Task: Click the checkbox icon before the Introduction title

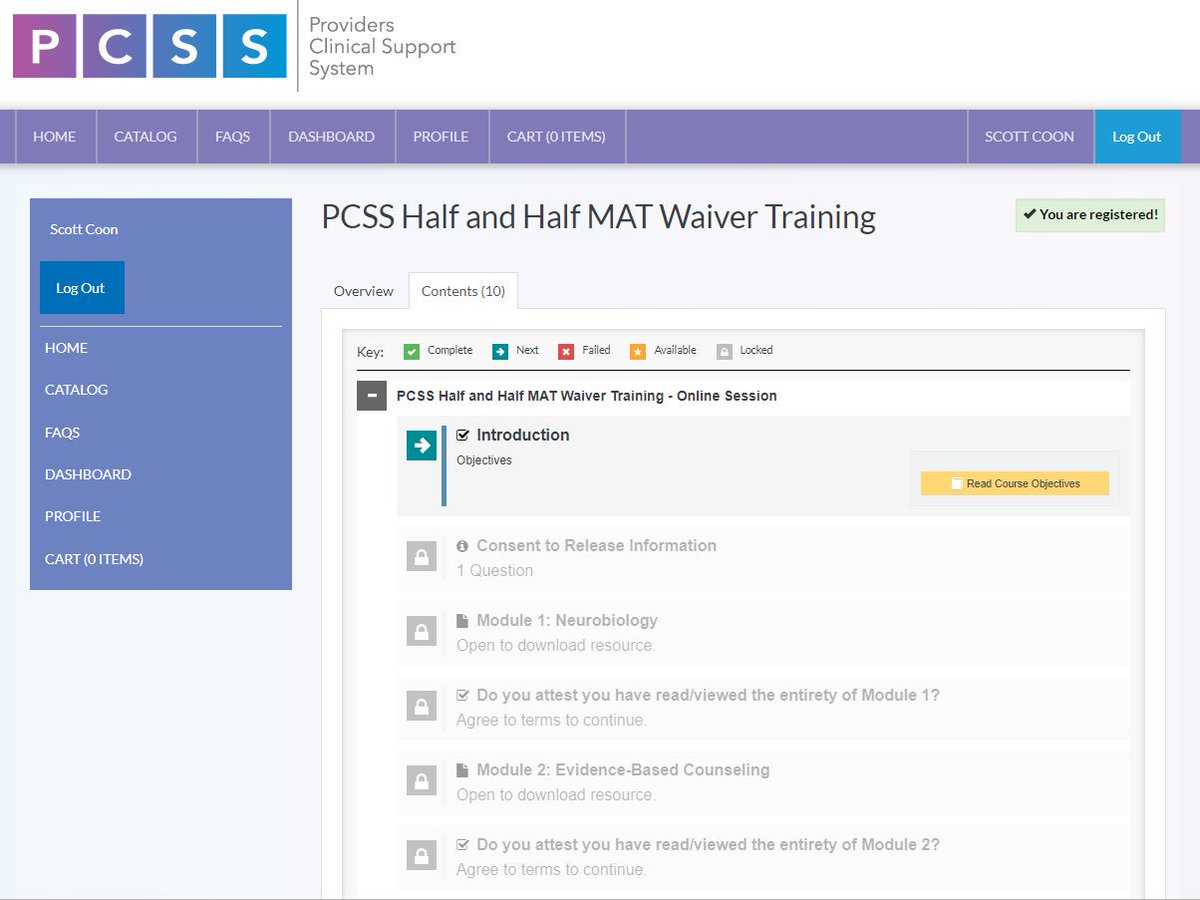Action: (463, 435)
